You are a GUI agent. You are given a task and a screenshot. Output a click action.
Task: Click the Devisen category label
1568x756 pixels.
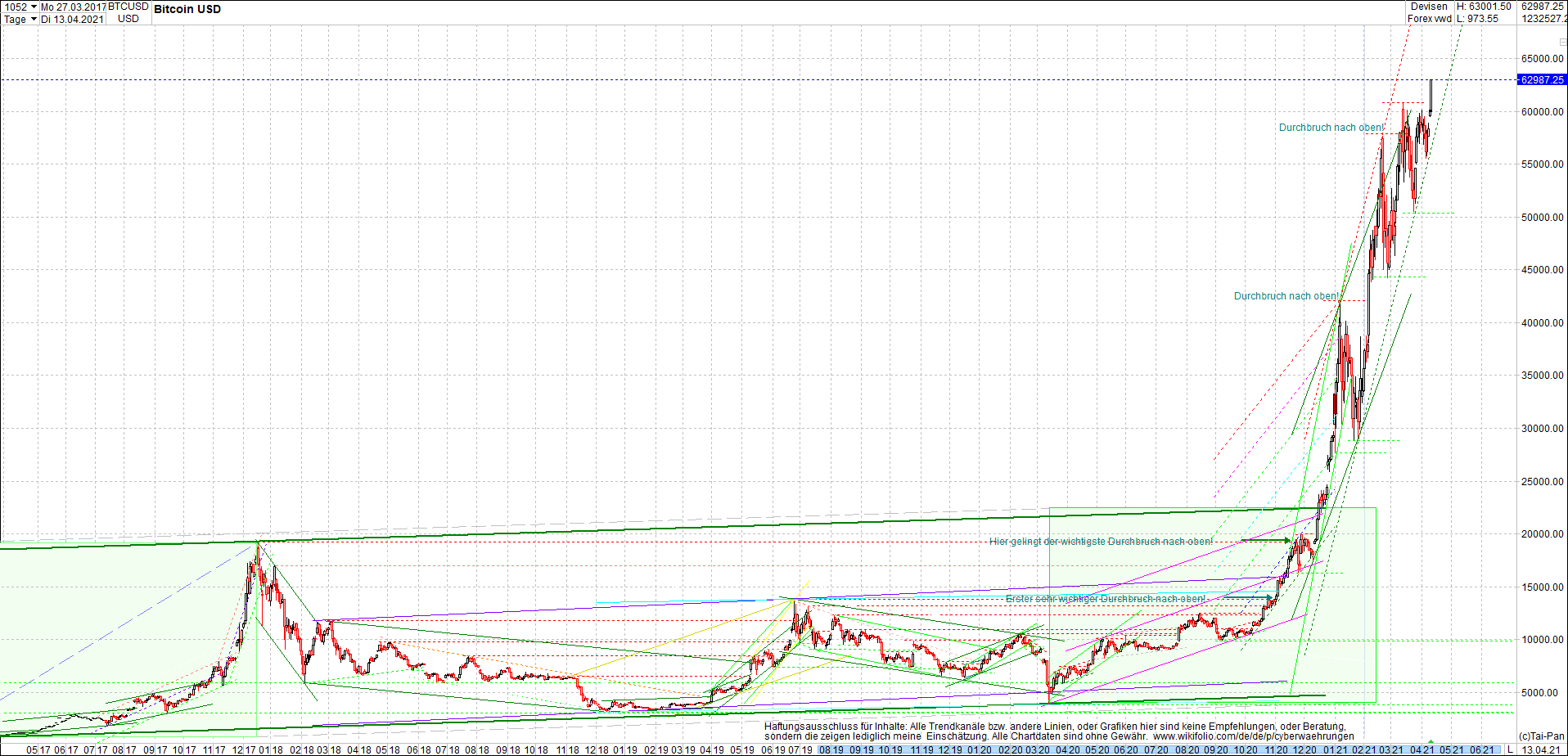tap(1429, 7)
